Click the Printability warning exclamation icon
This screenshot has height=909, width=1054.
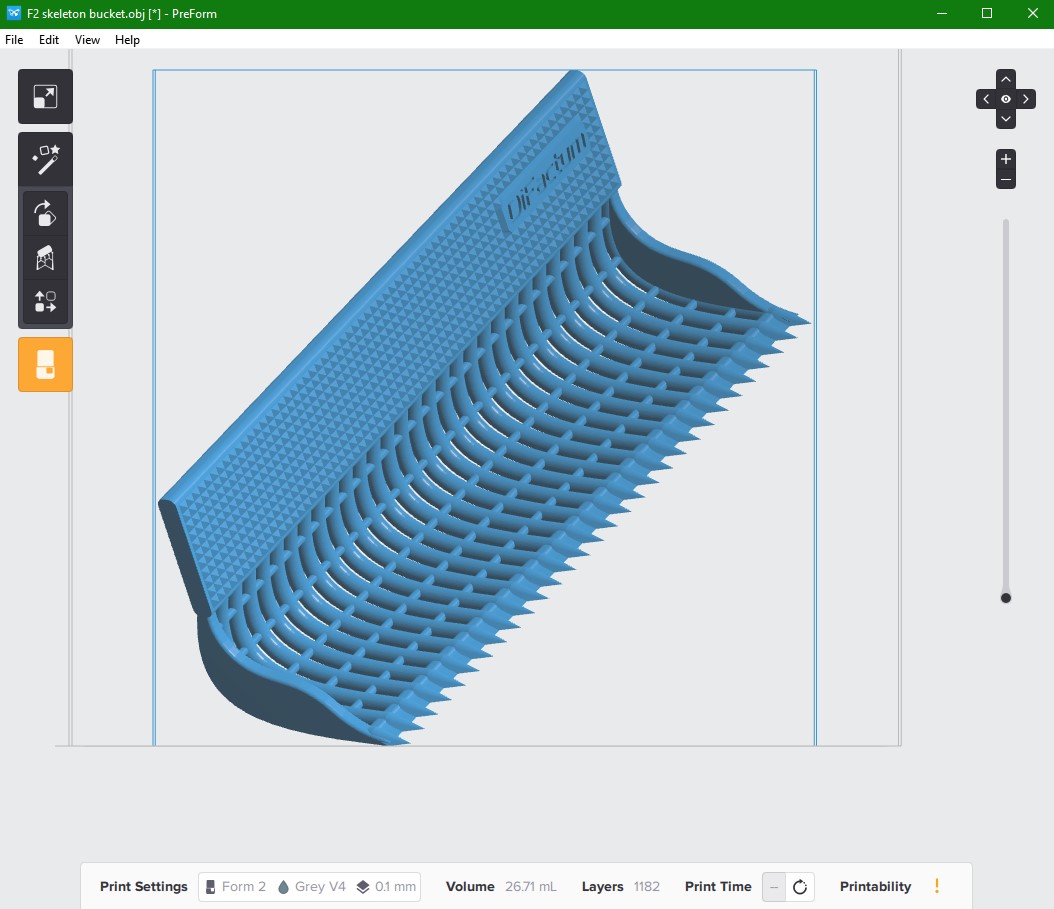[x=936, y=886]
